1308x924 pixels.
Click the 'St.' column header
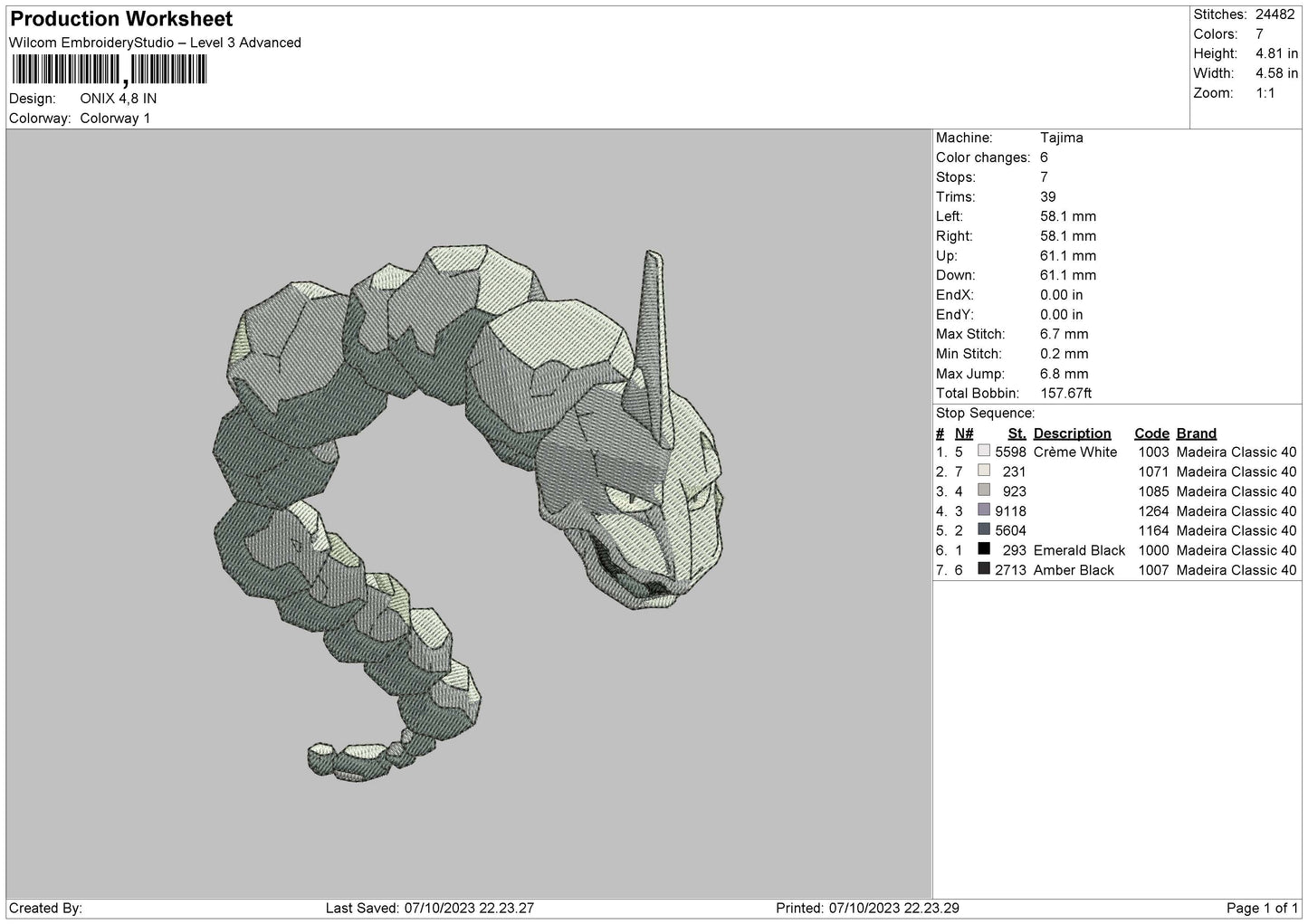(1017, 433)
